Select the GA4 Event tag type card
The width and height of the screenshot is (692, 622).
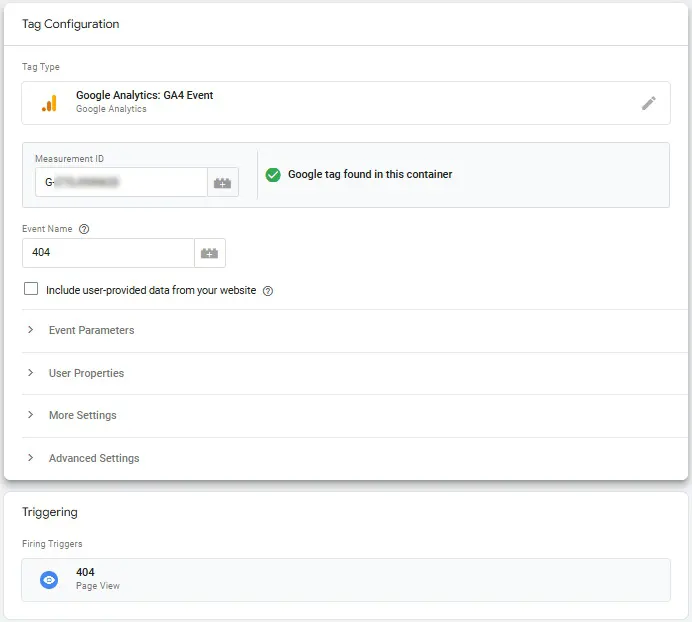[x=346, y=103]
